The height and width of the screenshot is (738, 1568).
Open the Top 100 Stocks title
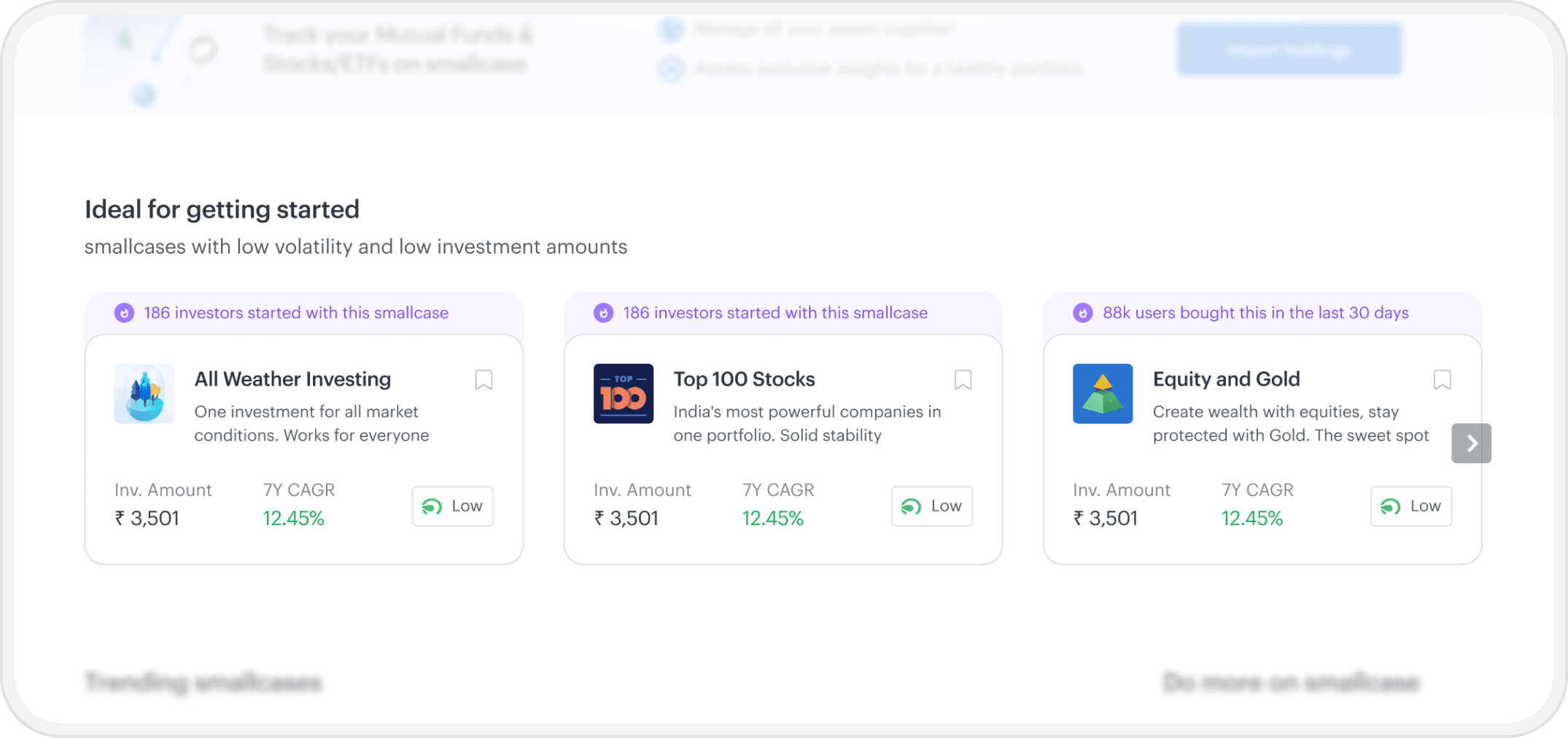[x=744, y=379]
